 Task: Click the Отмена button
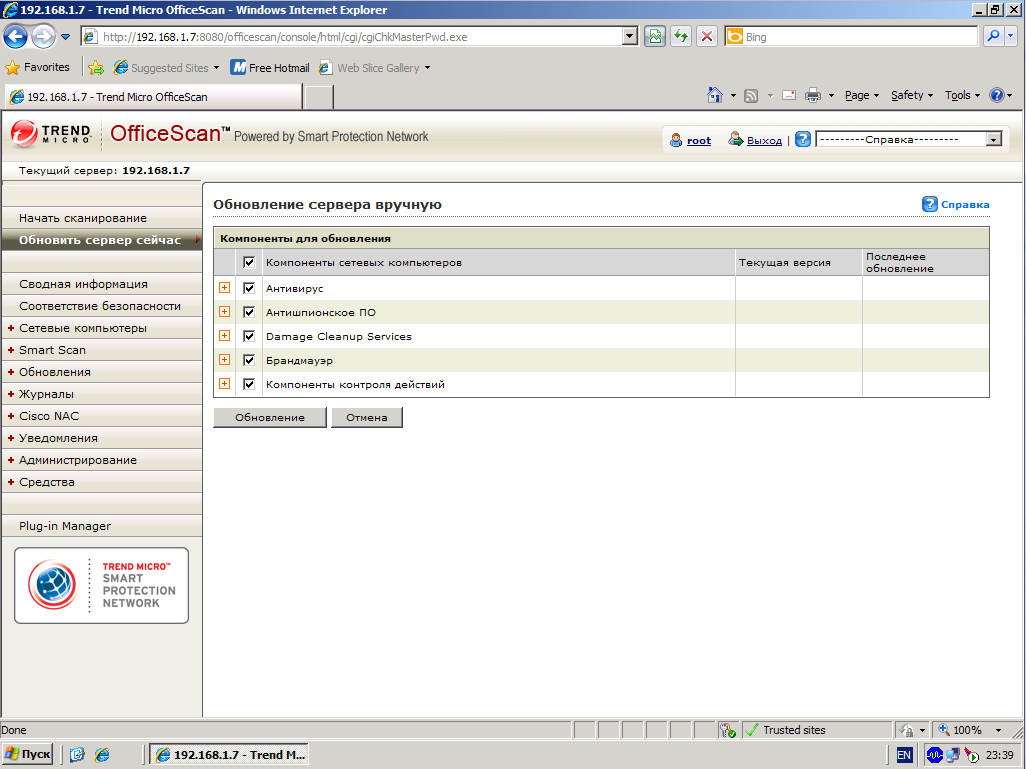click(366, 418)
